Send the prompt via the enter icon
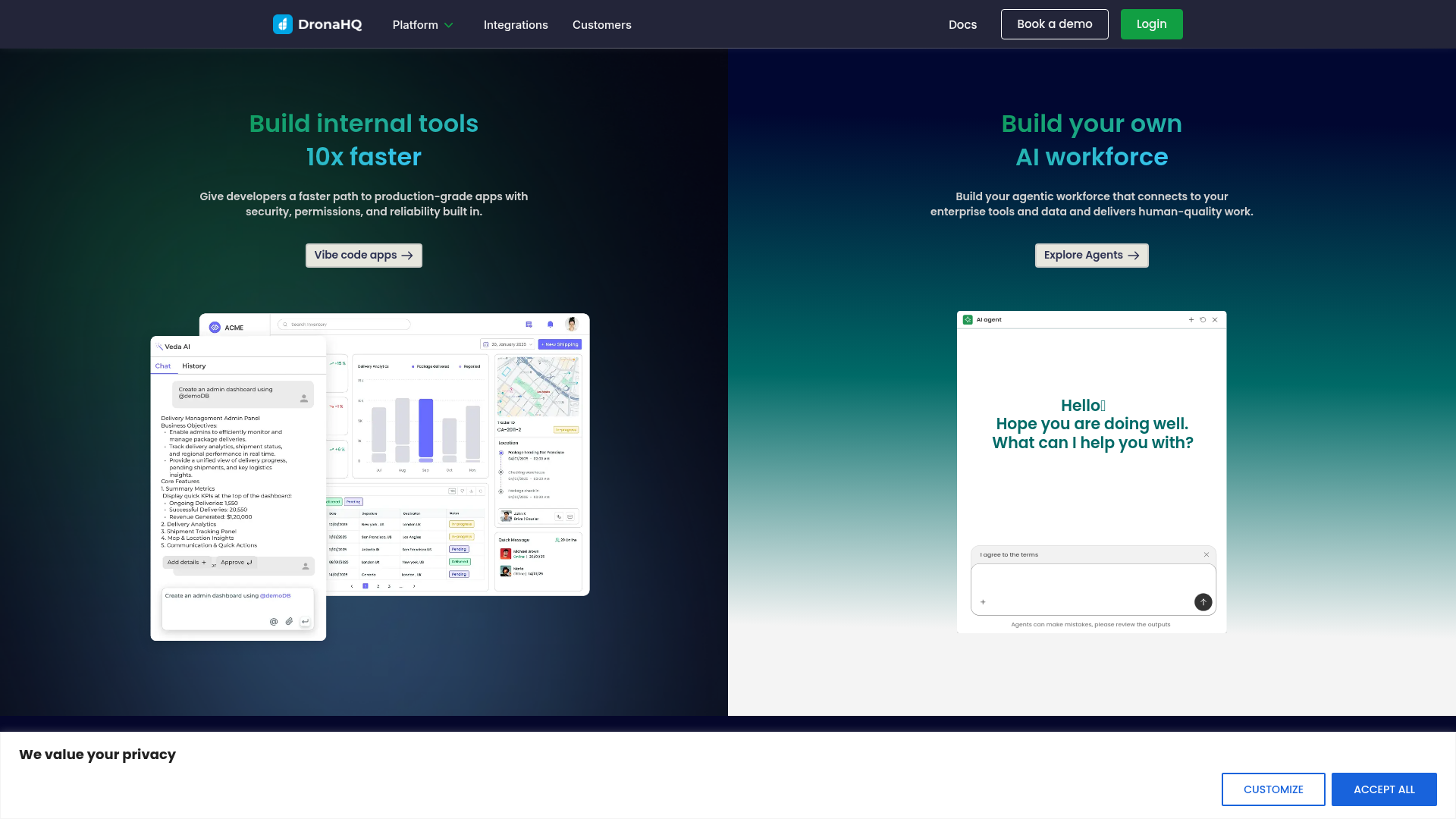 (305, 621)
